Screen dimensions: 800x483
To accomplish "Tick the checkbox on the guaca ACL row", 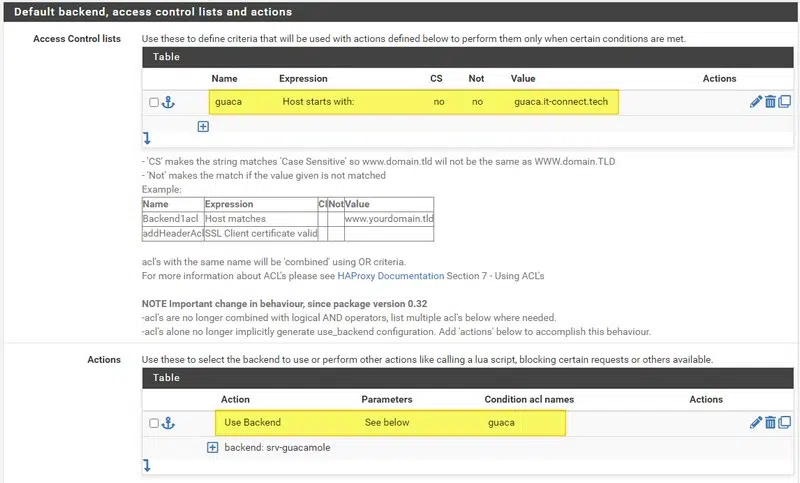I will 154,102.
